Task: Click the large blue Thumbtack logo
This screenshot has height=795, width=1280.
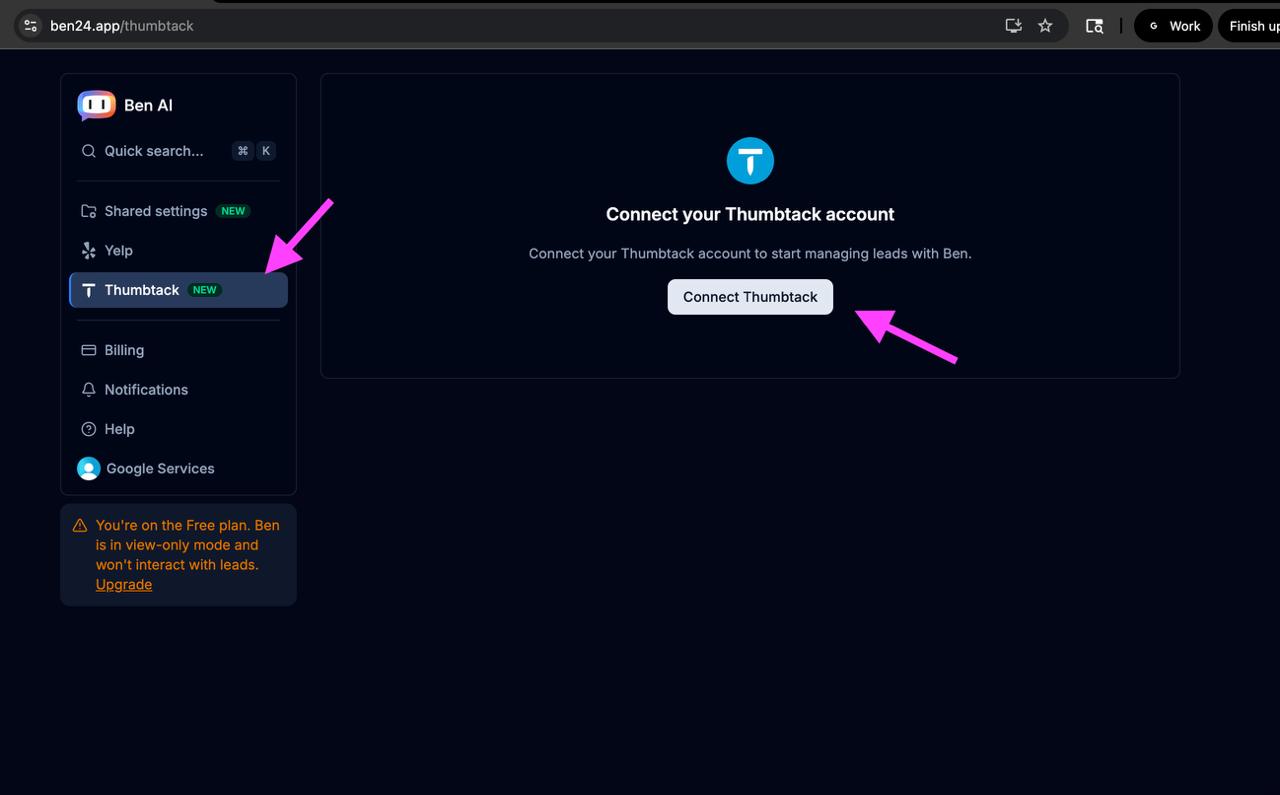Action: point(750,160)
